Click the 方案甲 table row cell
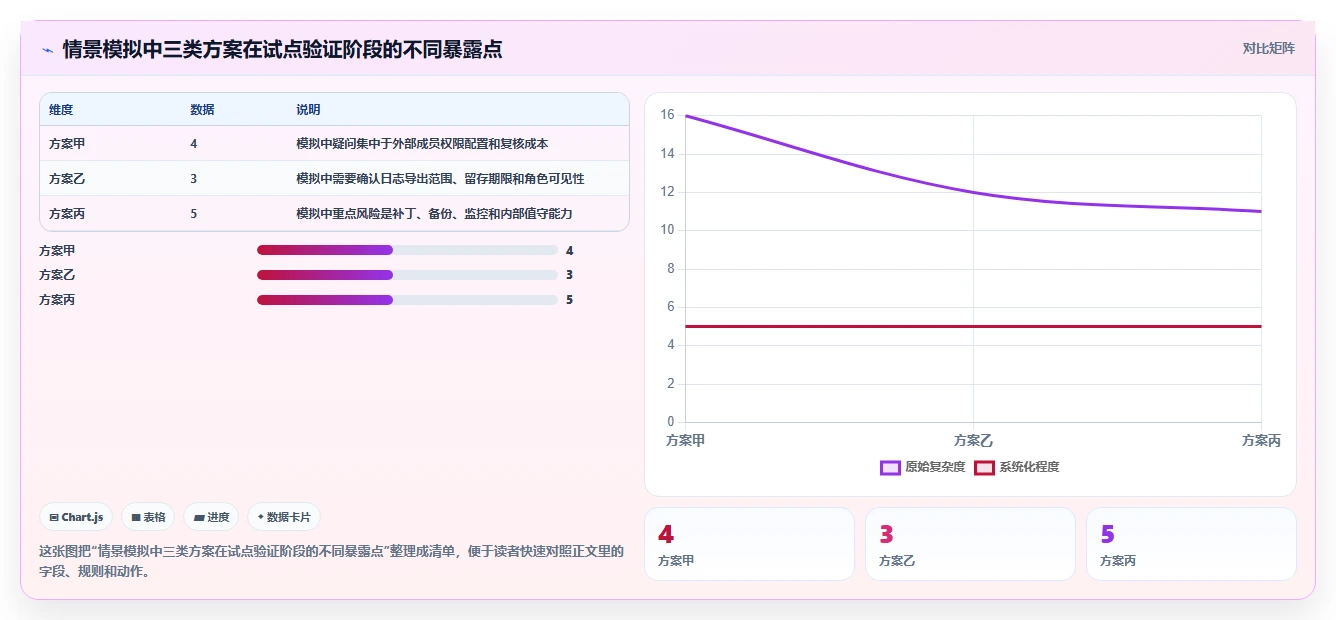 point(67,144)
